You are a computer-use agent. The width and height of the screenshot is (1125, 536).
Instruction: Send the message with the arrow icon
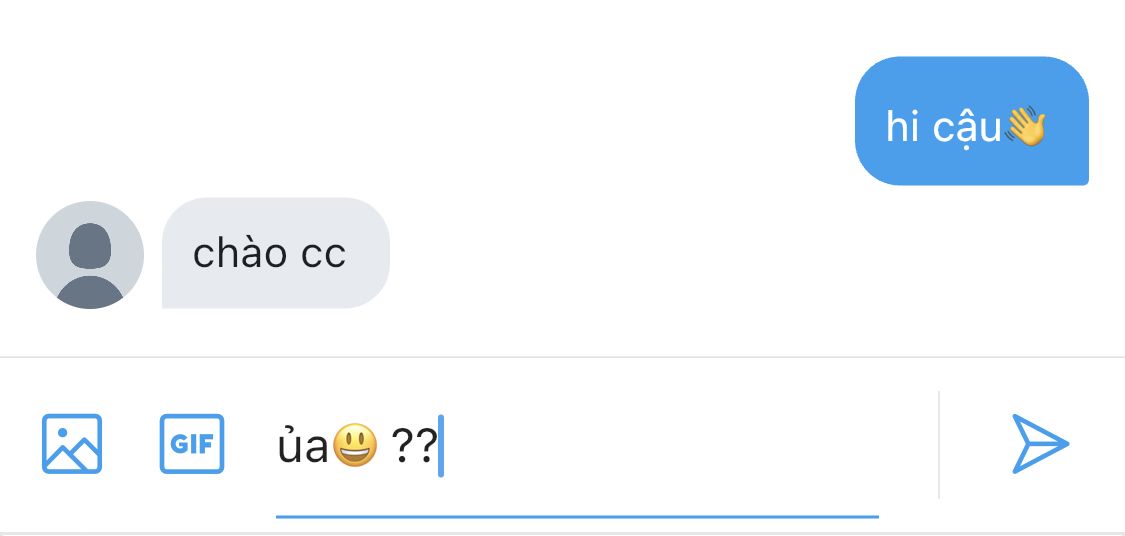coord(1040,443)
